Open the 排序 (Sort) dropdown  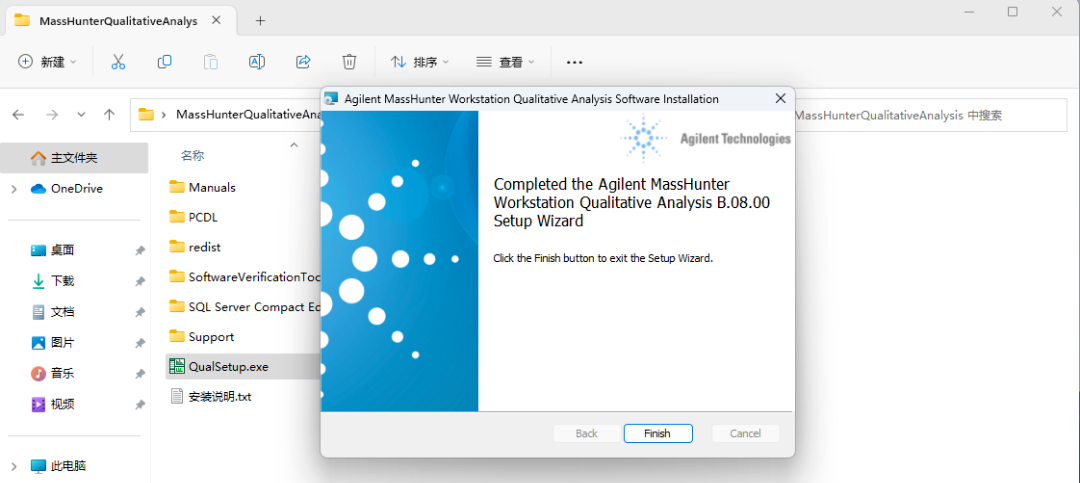tap(419, 62)
